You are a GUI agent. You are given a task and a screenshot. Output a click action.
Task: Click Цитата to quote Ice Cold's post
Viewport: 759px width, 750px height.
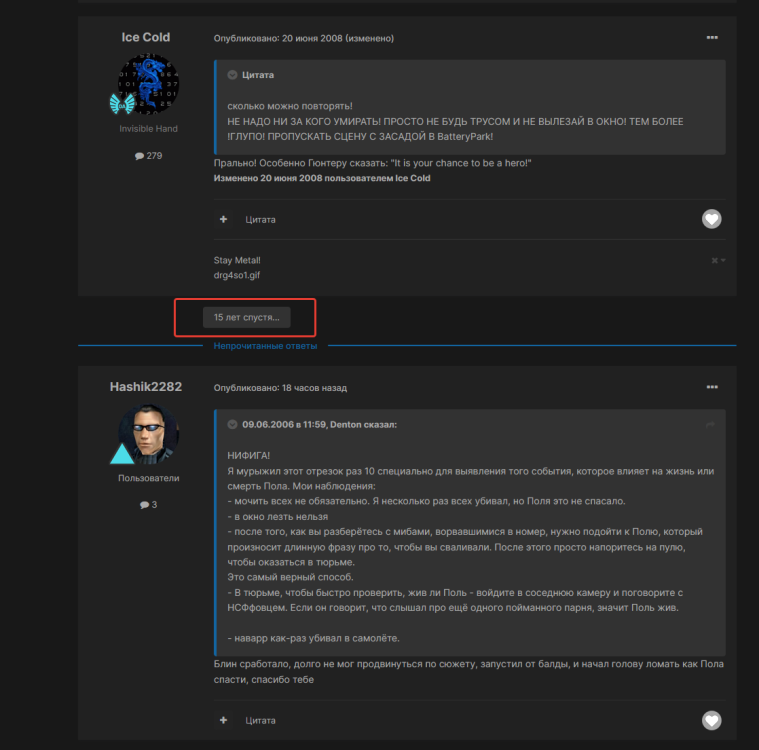pos(259,219)
